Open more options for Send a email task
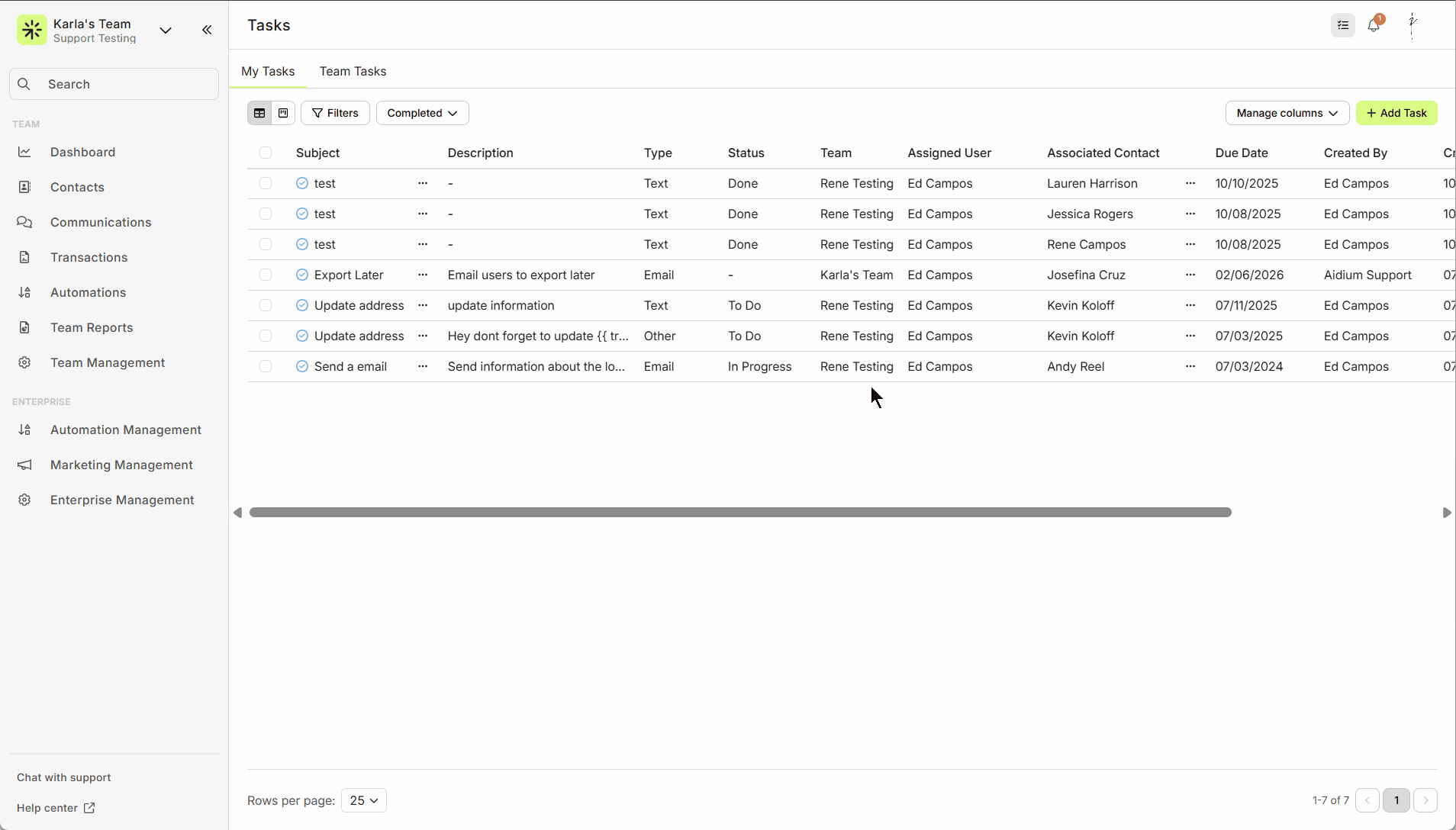This screenshot has height=830, width=1456. (423, 366)
